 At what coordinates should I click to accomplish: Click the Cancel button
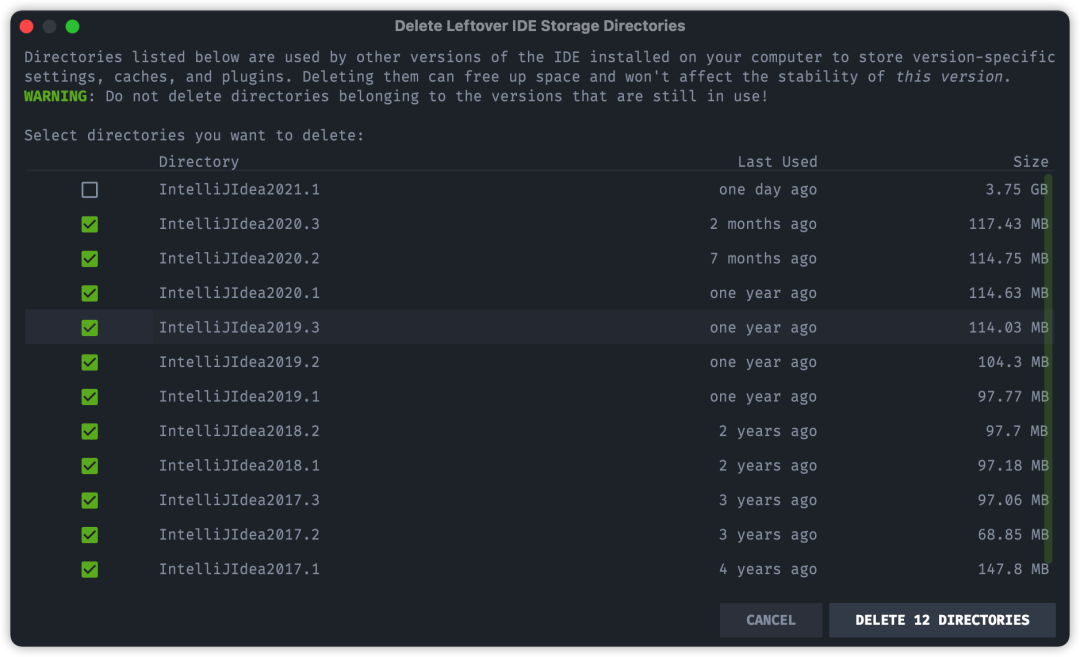771,620
